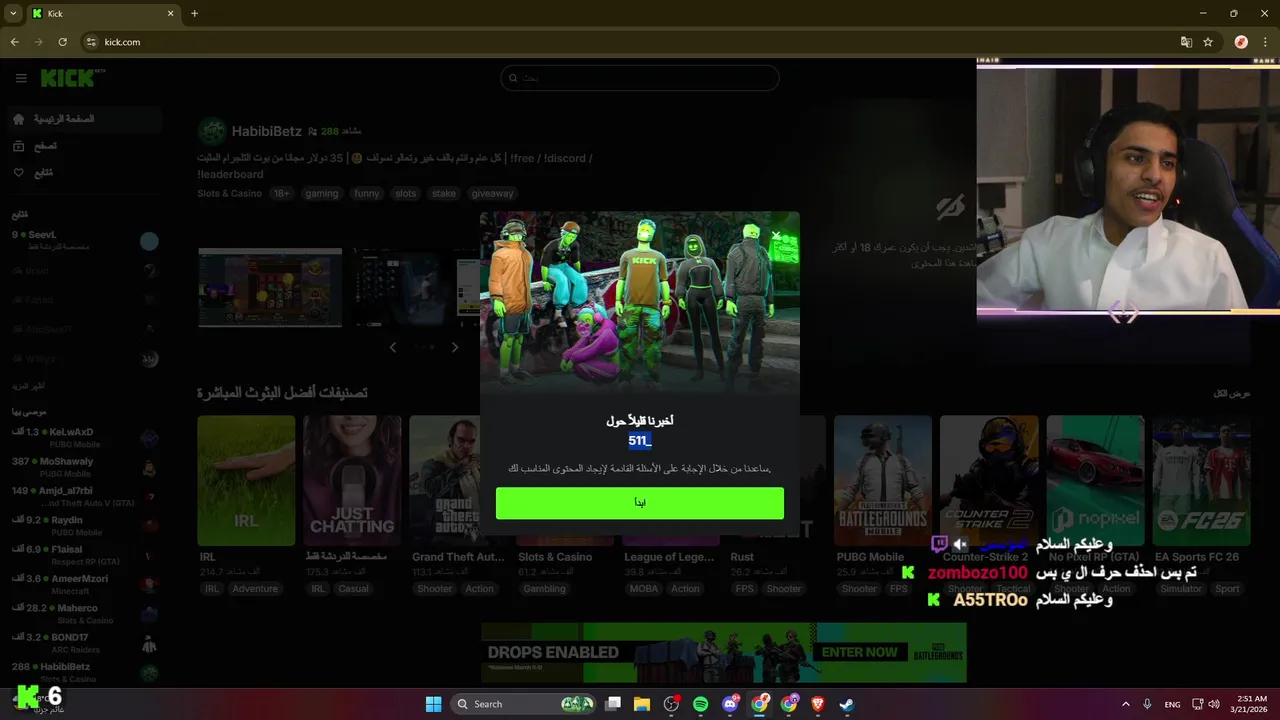Open Discord from taskbar
The width and height of the screenshot is (1280, 720).
click(730, 704)
